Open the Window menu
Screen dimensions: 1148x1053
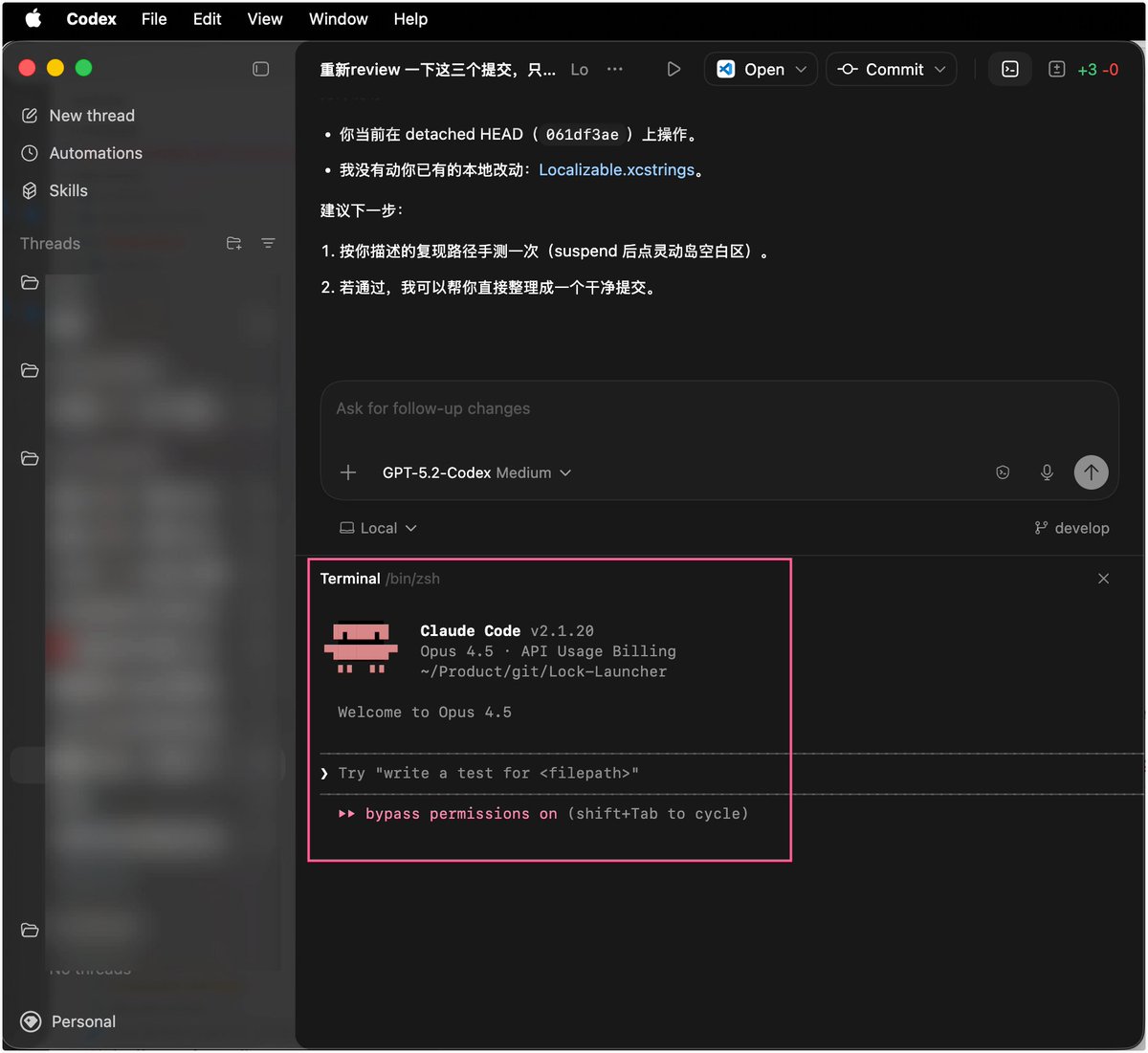click(x=338, y=19)
